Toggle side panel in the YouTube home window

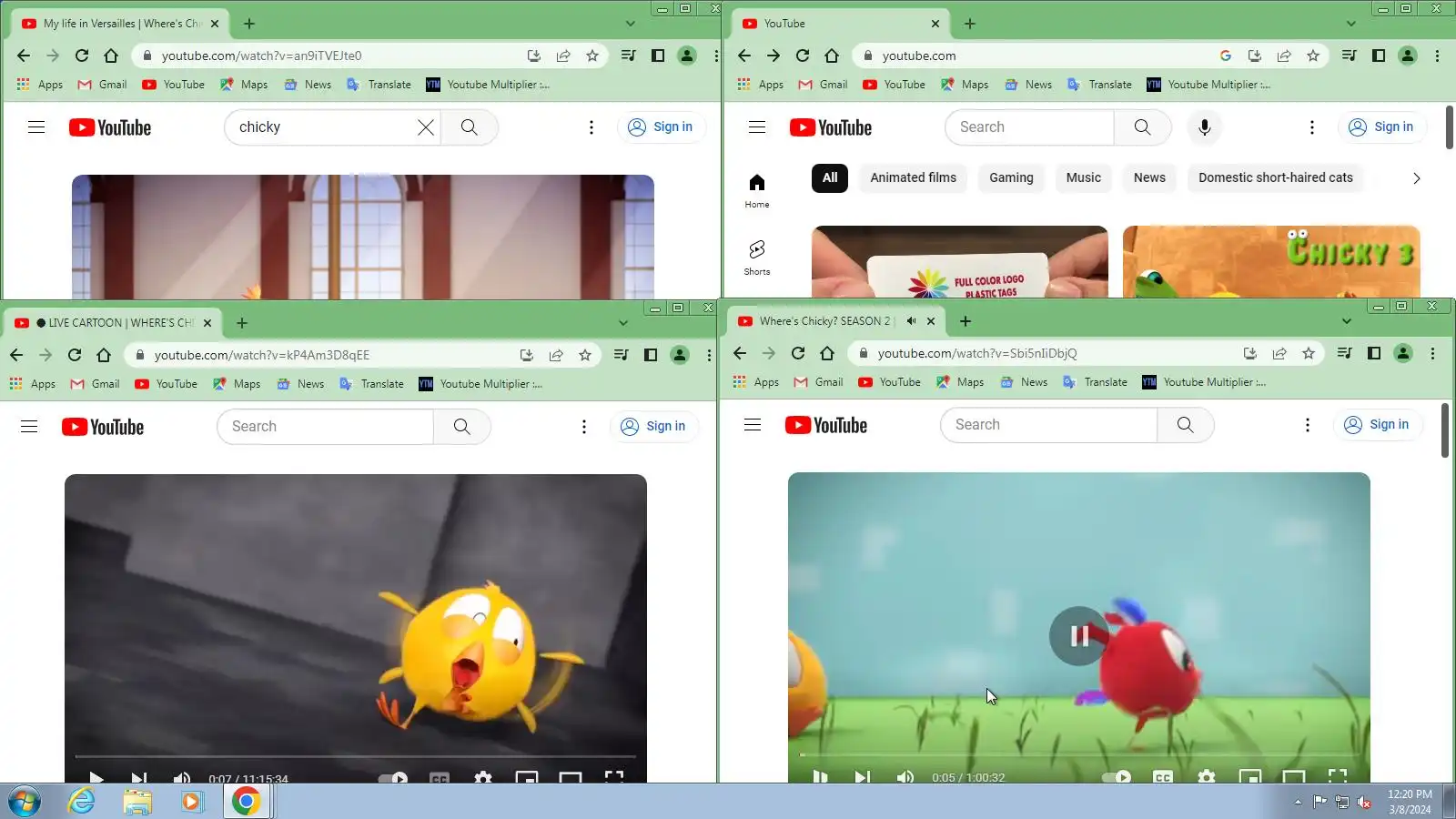tap(1379, 56)
